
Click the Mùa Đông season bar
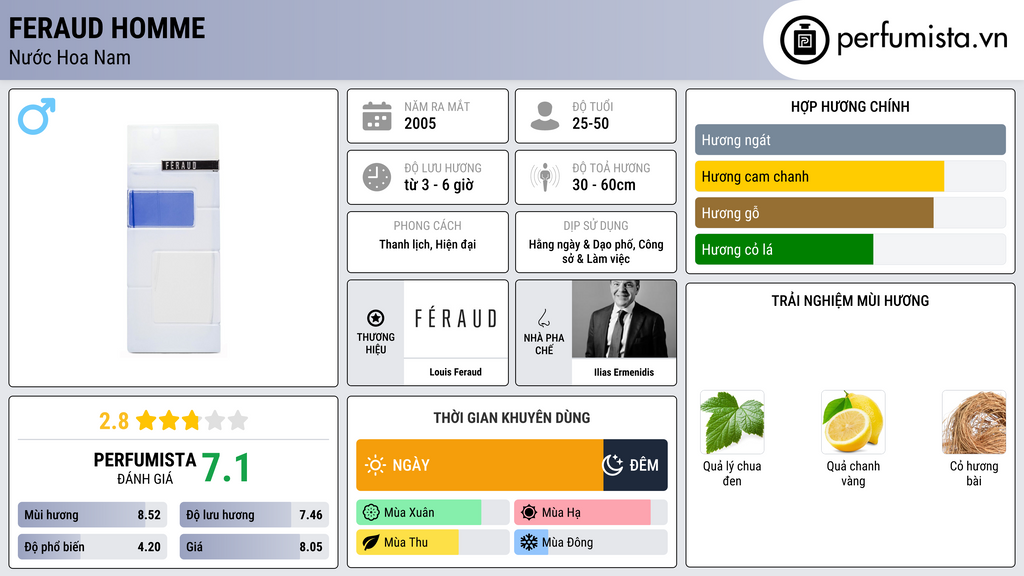click(590, 542)
